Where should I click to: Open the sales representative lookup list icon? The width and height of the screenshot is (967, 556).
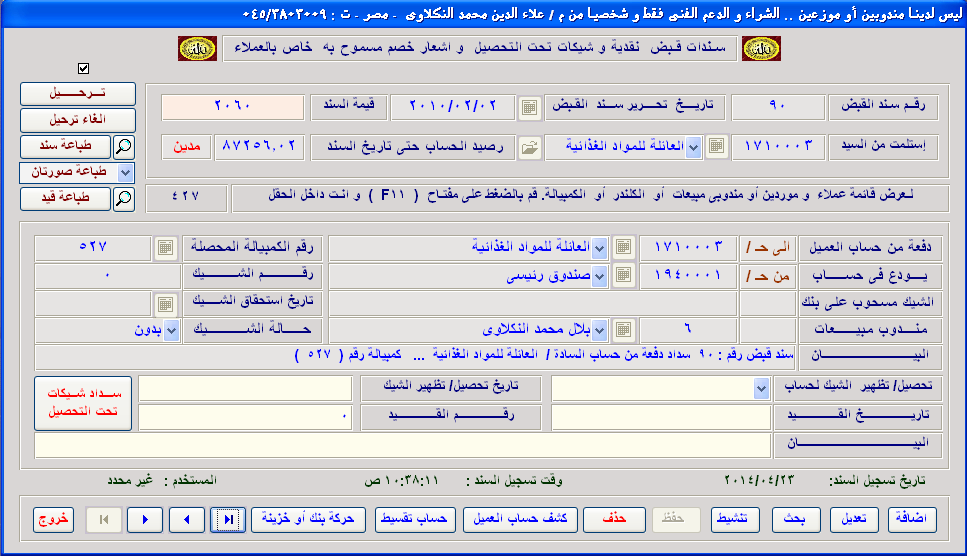point(622,330)
